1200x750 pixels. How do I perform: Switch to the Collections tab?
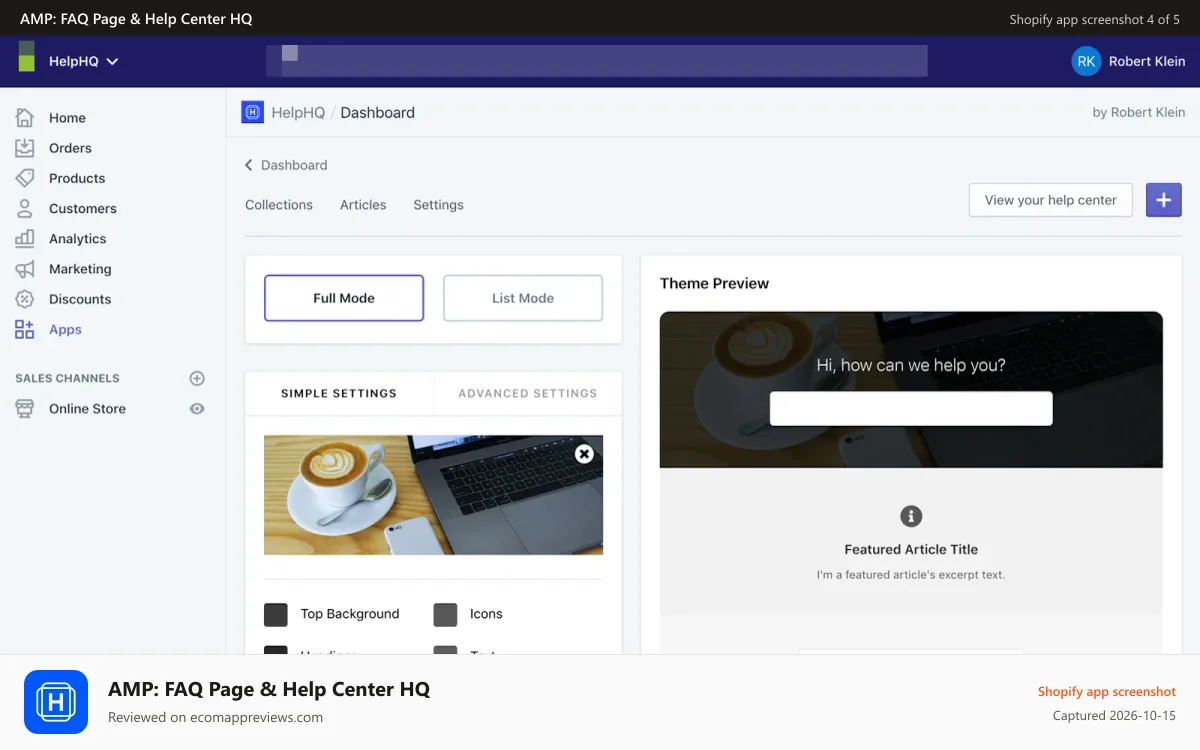point(279,205)
